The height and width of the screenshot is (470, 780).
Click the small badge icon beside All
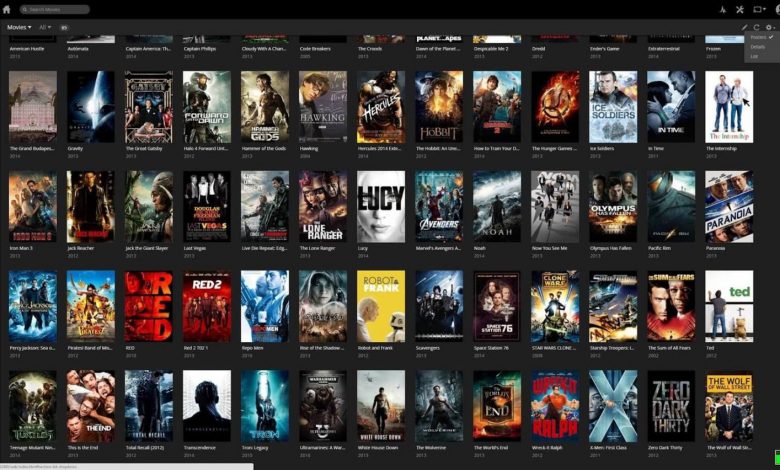point(64,28)
